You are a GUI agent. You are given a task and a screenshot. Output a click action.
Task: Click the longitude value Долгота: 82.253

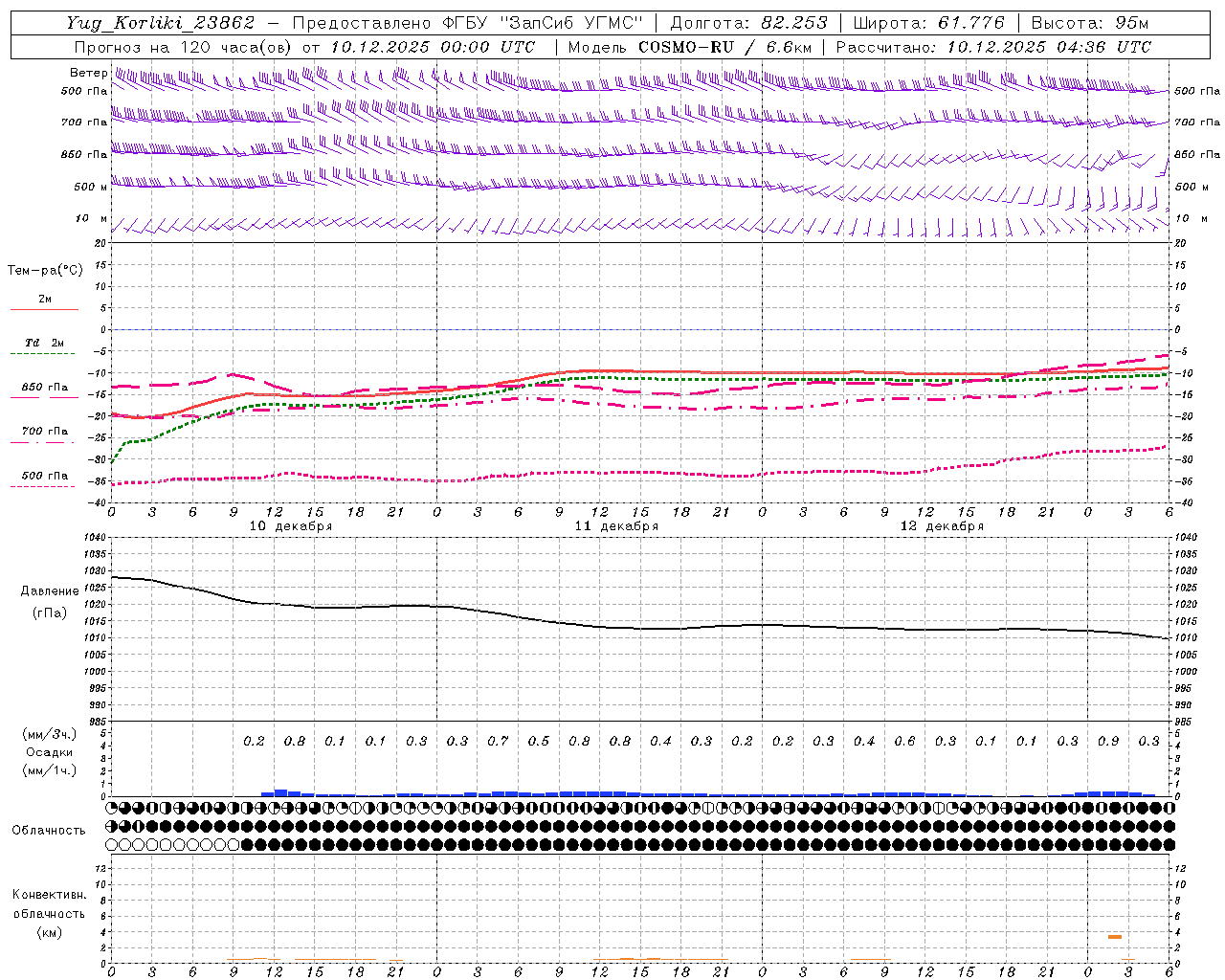pyautogui.click(x=748, y=23)
